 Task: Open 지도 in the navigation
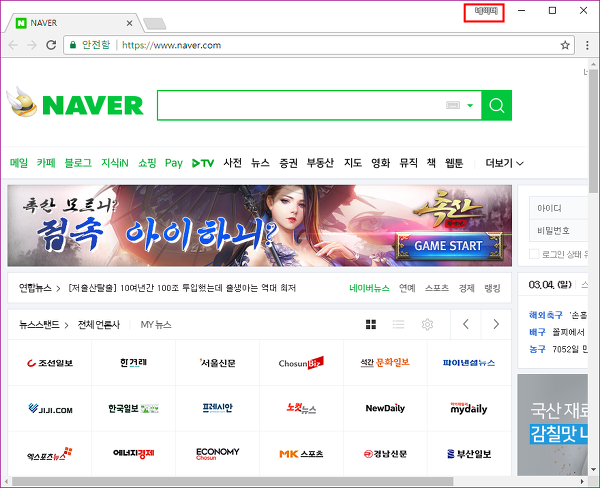pos(352,163)
